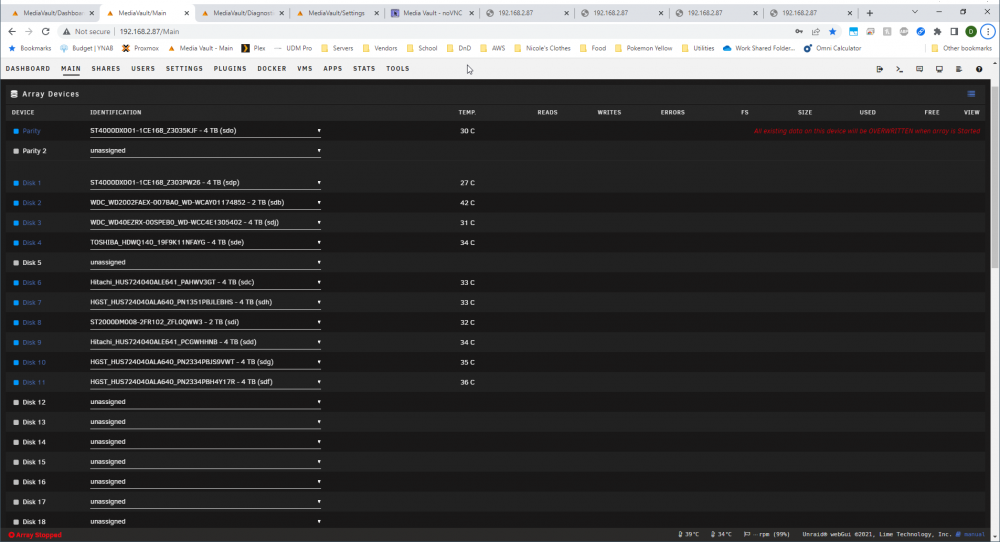Screen dimensions: 1000x542
Task: Open the Docker menu item
Action: click(x=272, y=69)
